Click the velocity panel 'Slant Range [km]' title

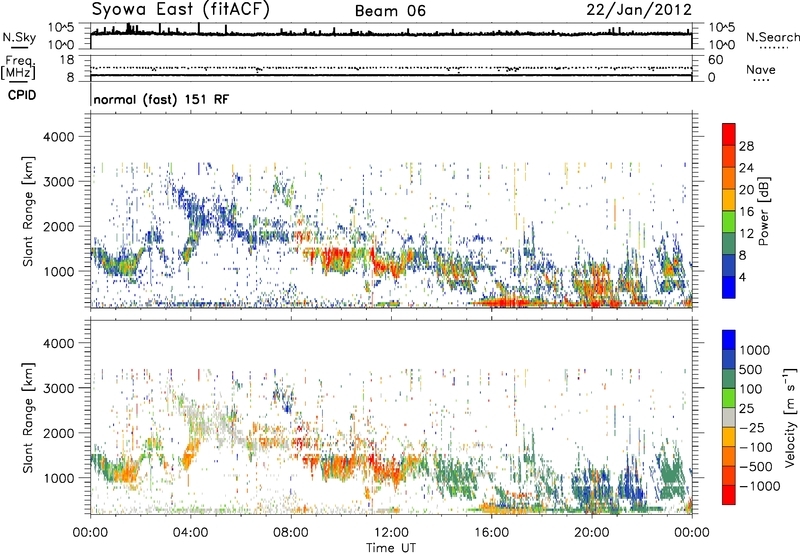click(x=28, y=418)
